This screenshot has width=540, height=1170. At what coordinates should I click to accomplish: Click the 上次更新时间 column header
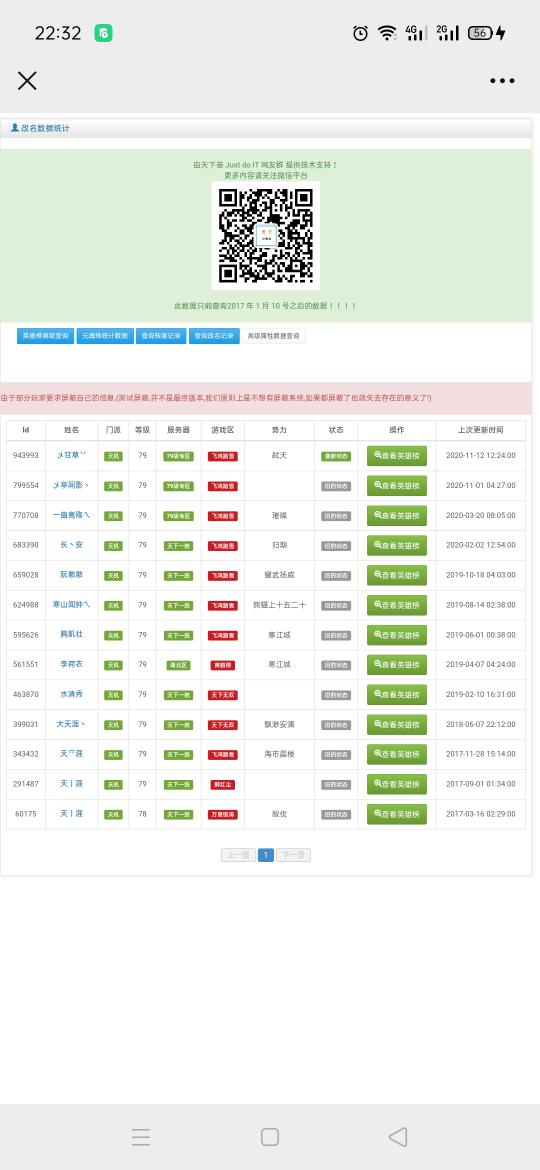pos(480,431)
